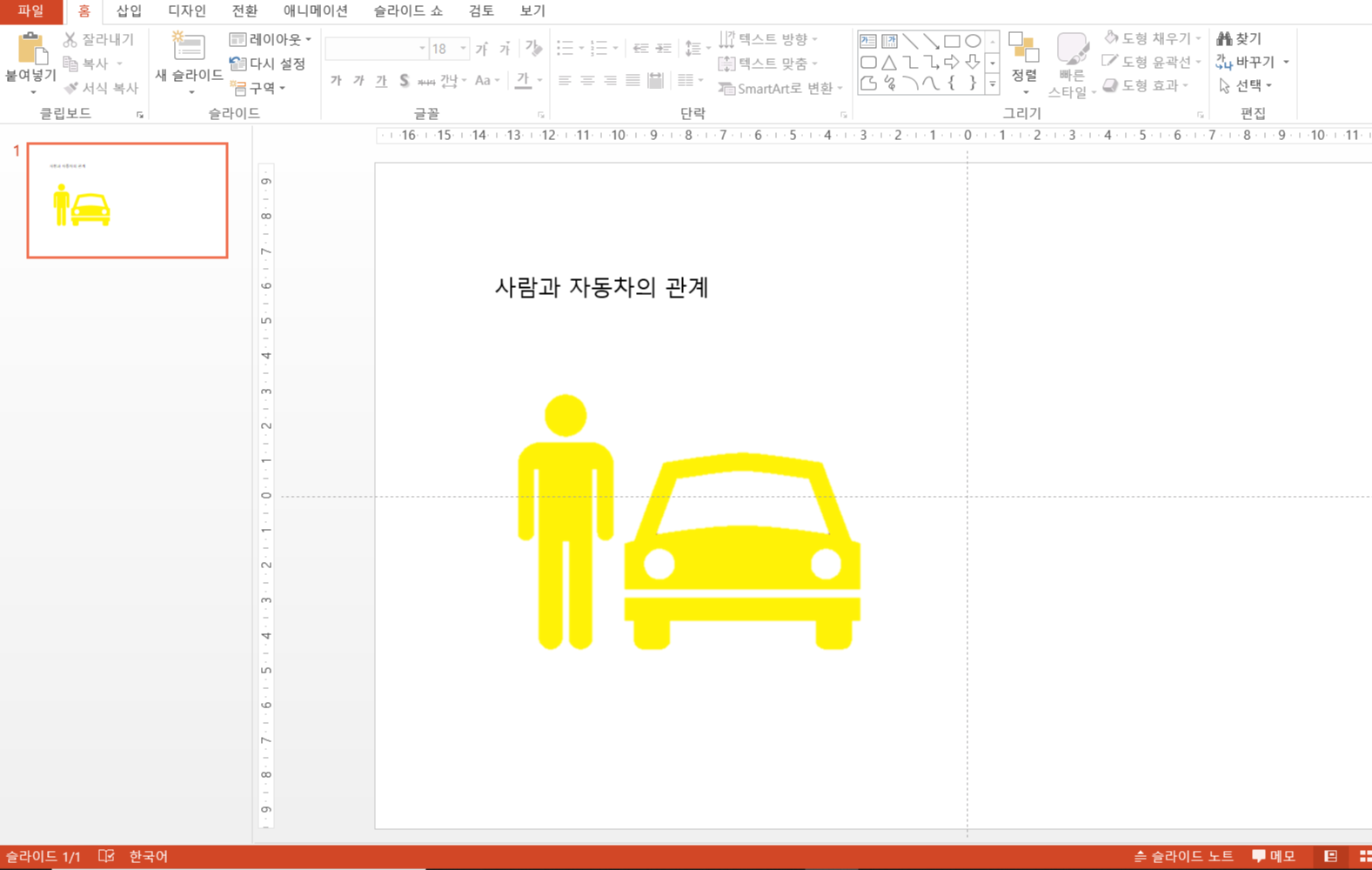This screenshot has width=1372, height=870.
Task: Click 한국어 language in status bar
Action: (x=148, y=856)
